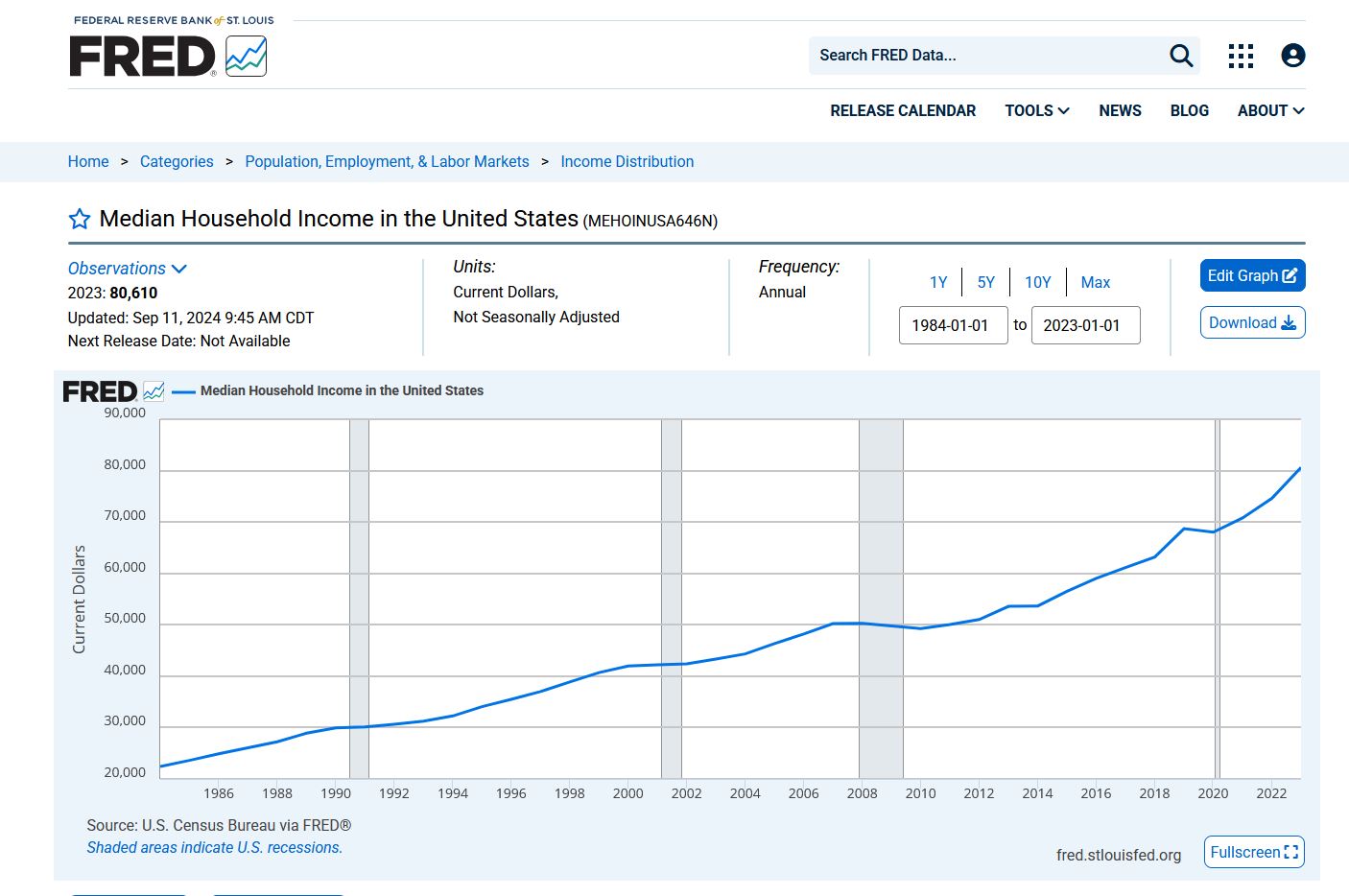This screenshot has height=896, width=1349.
Task: Star the Median Household Income series
Action: pyautogui.click(x=80, y=220)
